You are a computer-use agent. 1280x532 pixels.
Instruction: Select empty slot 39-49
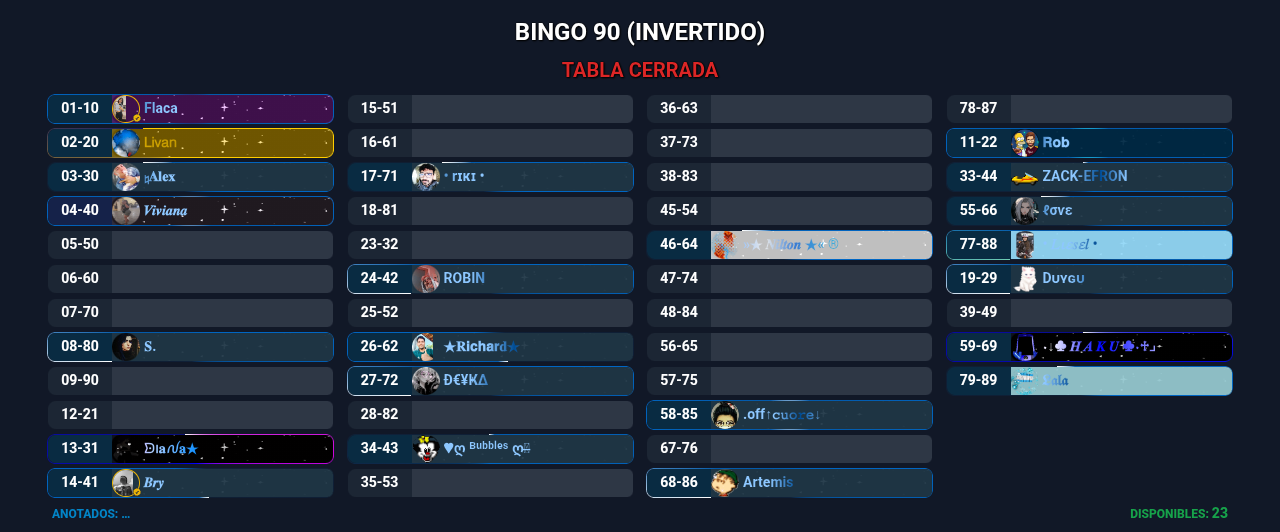click(1089, 313)
